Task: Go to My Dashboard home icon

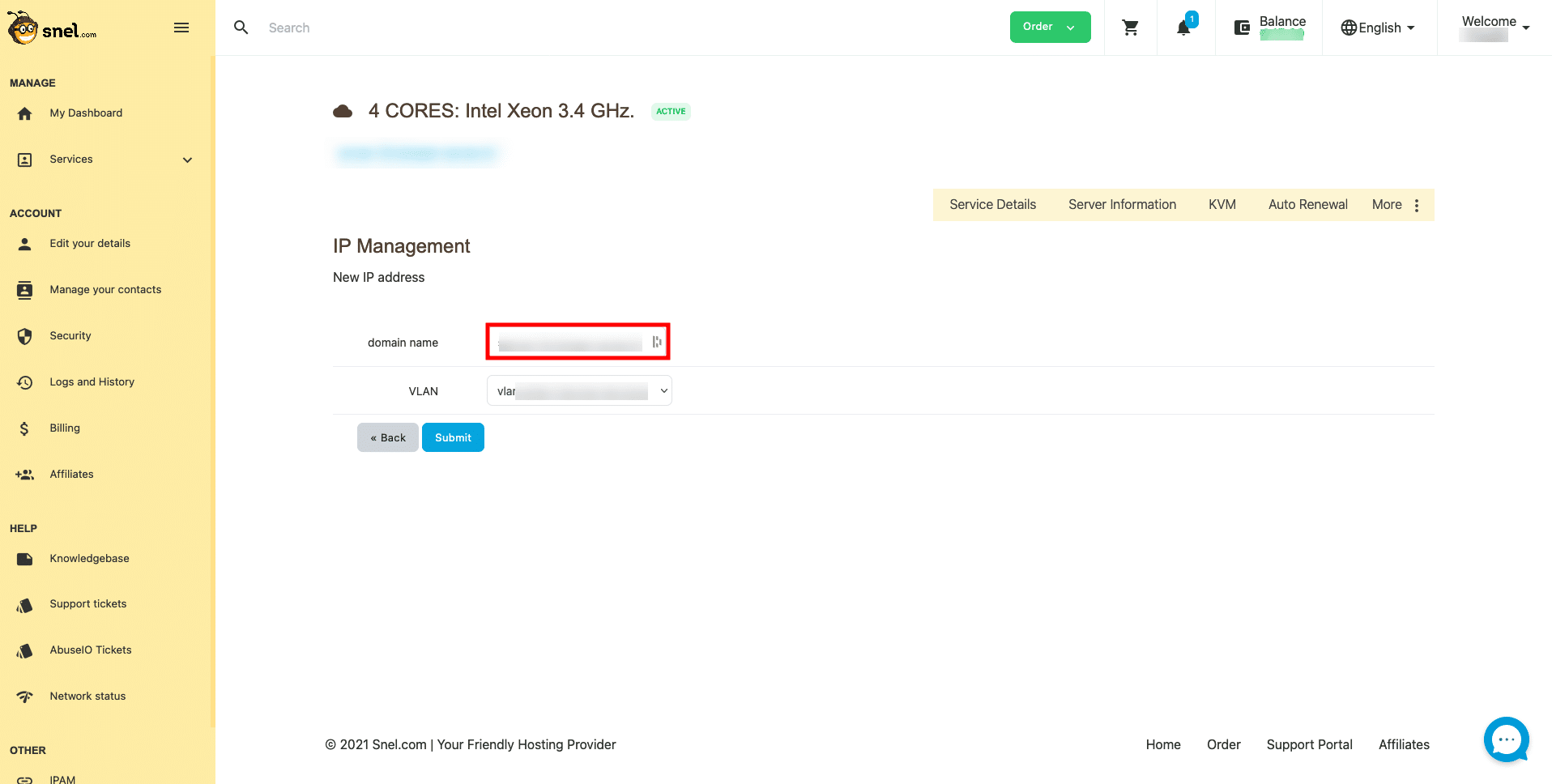Action: 25,113
